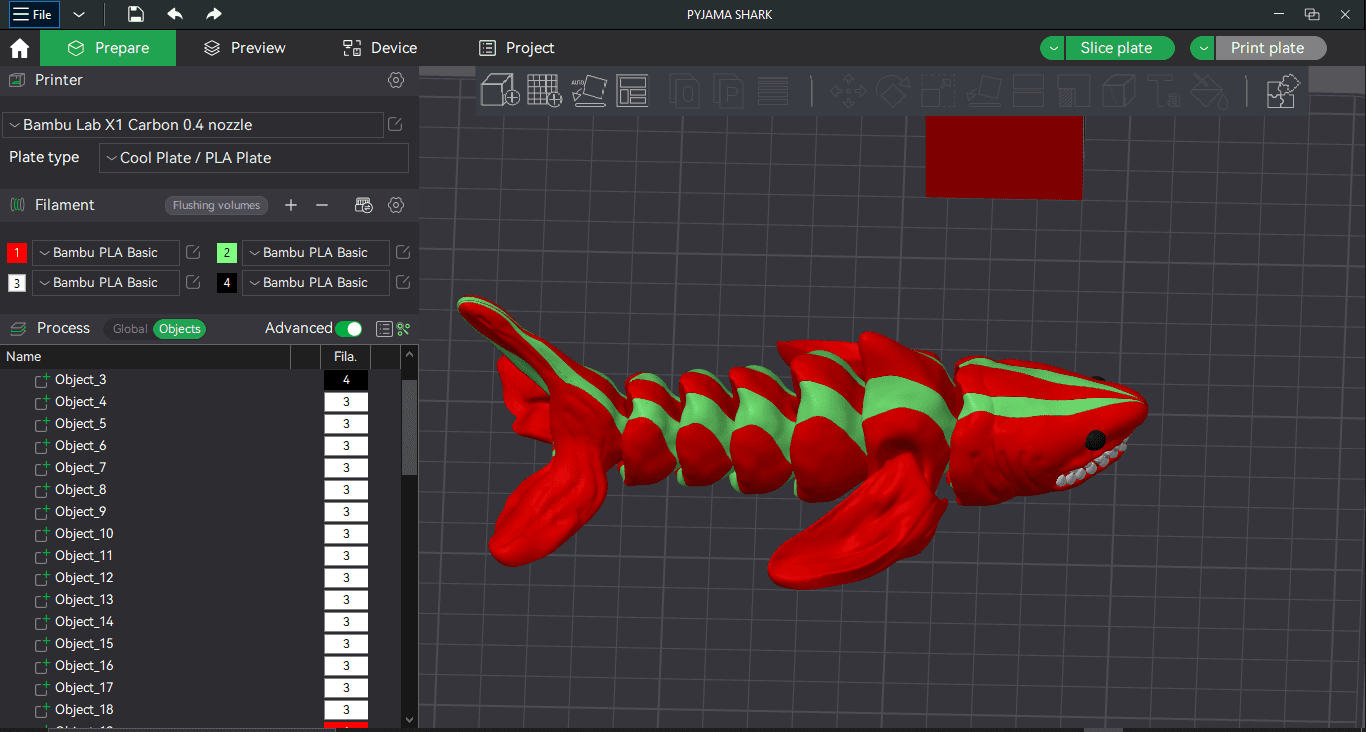Click the object list scrollbar down arrow
This screenshot has width=1366, height=732.
click(x=409, y=718)
